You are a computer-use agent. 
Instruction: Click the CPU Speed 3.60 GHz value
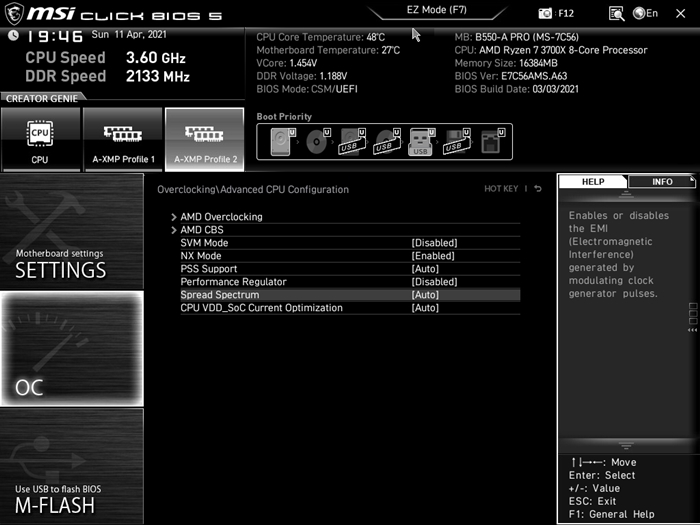[x=155, y=58]
